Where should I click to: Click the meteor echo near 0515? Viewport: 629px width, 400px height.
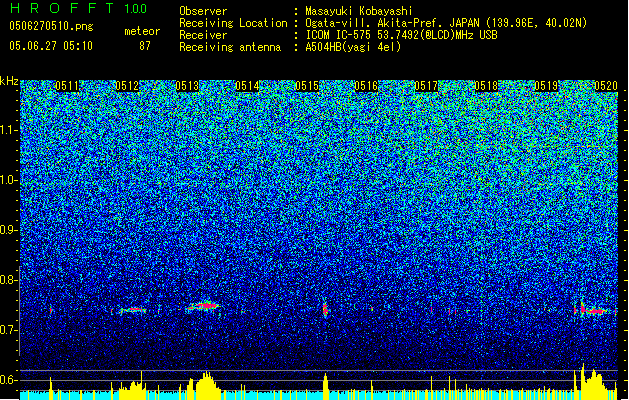coord(325,309)
